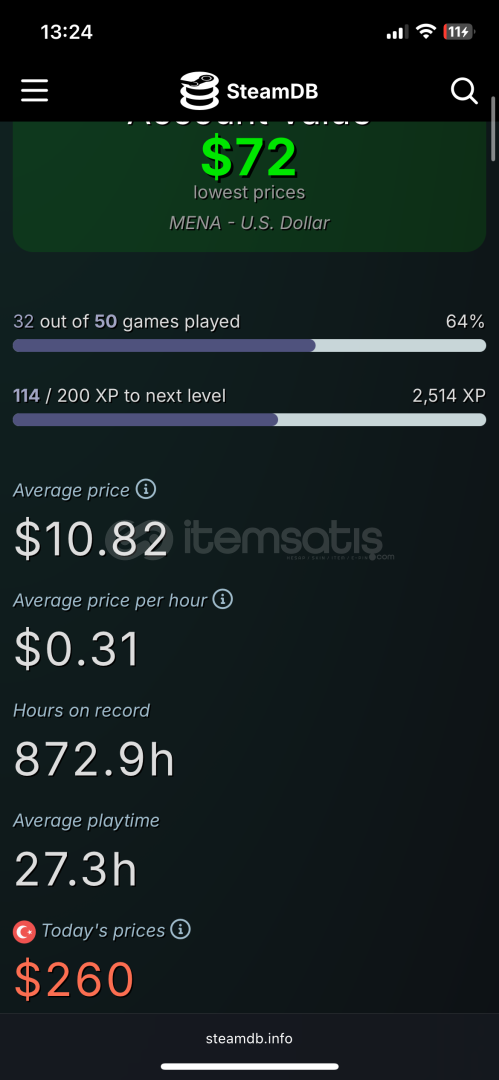Tap the Wi-Fi status icon
Image resolution: width=499 pixels, height=1080 pixels.
427,32
